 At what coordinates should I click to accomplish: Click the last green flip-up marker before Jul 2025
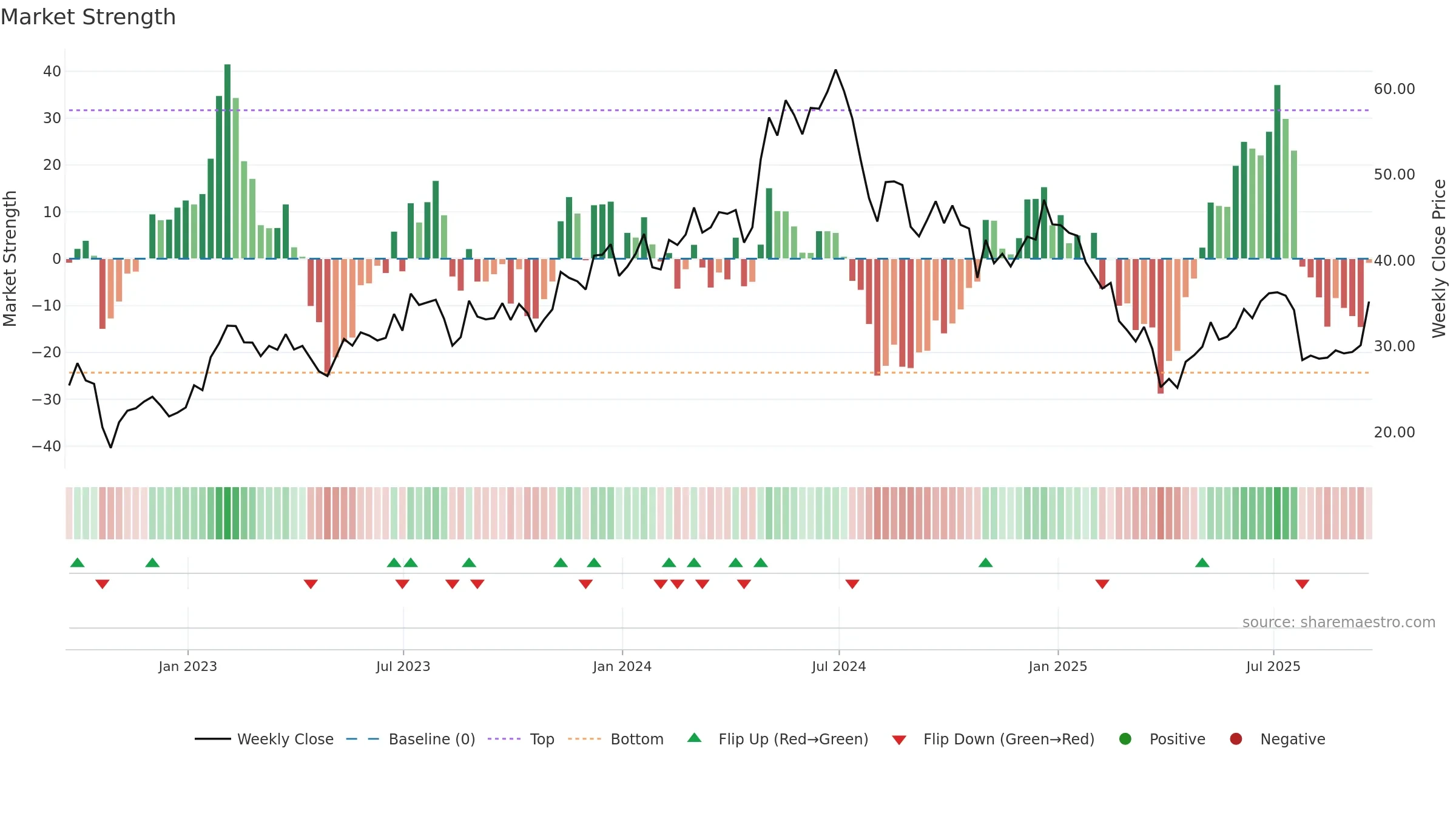pos(1202,562)
